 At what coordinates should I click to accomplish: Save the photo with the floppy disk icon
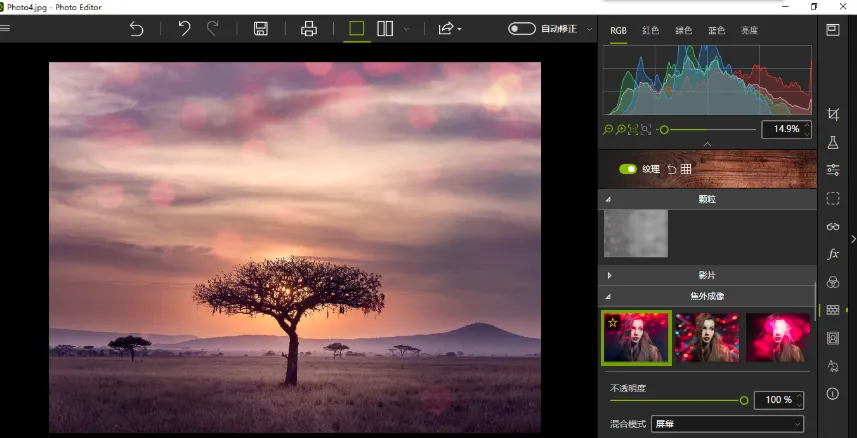point(261,28)
